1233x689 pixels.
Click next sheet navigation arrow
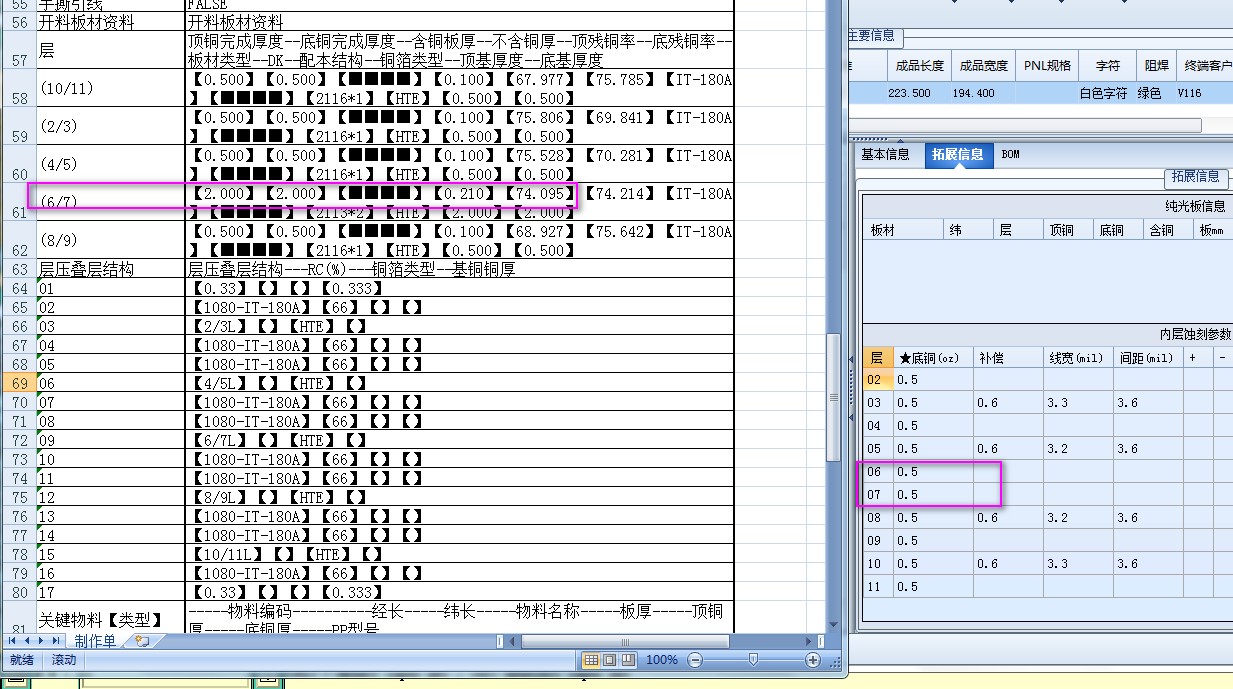coord(41,640)
